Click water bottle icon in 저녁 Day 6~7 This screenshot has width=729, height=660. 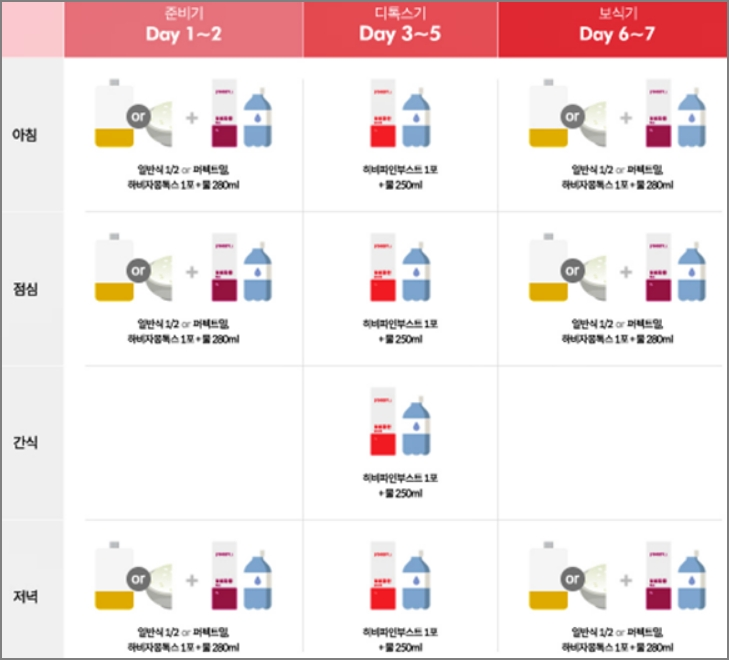click(691, 578)
